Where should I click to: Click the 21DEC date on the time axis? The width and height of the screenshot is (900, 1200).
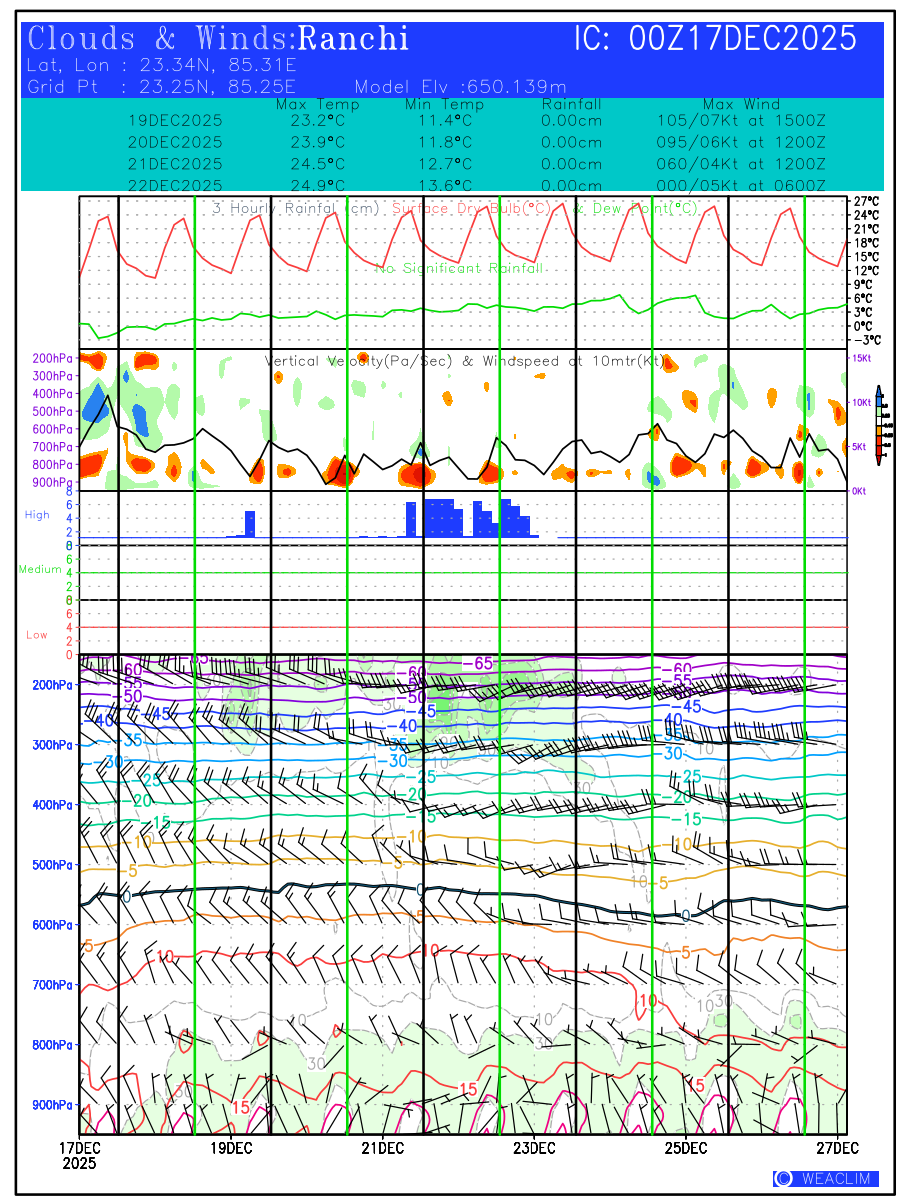(x=382, y=1146)
